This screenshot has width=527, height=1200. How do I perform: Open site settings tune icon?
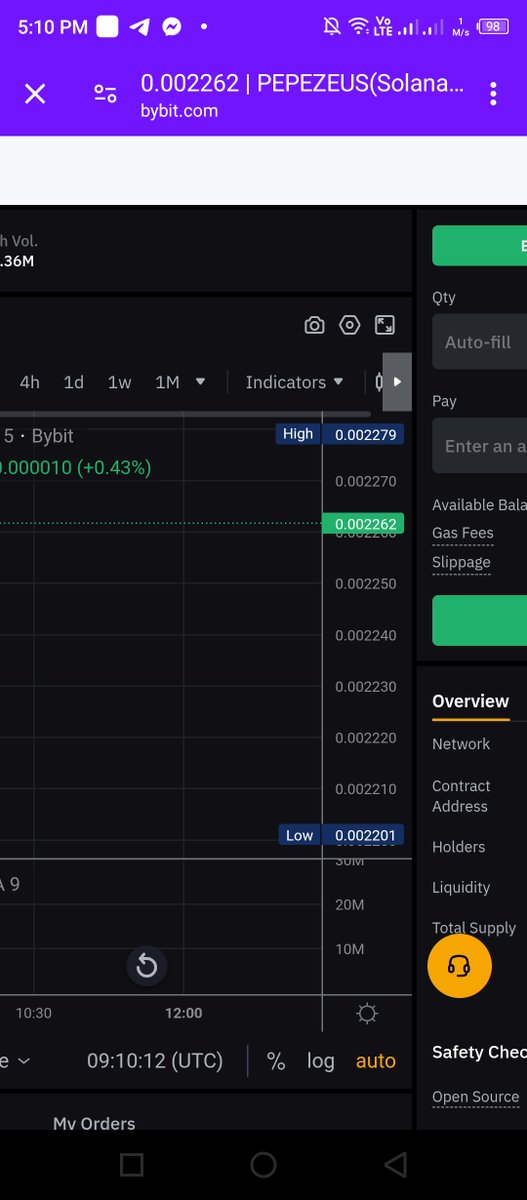(x=105, y=94)
